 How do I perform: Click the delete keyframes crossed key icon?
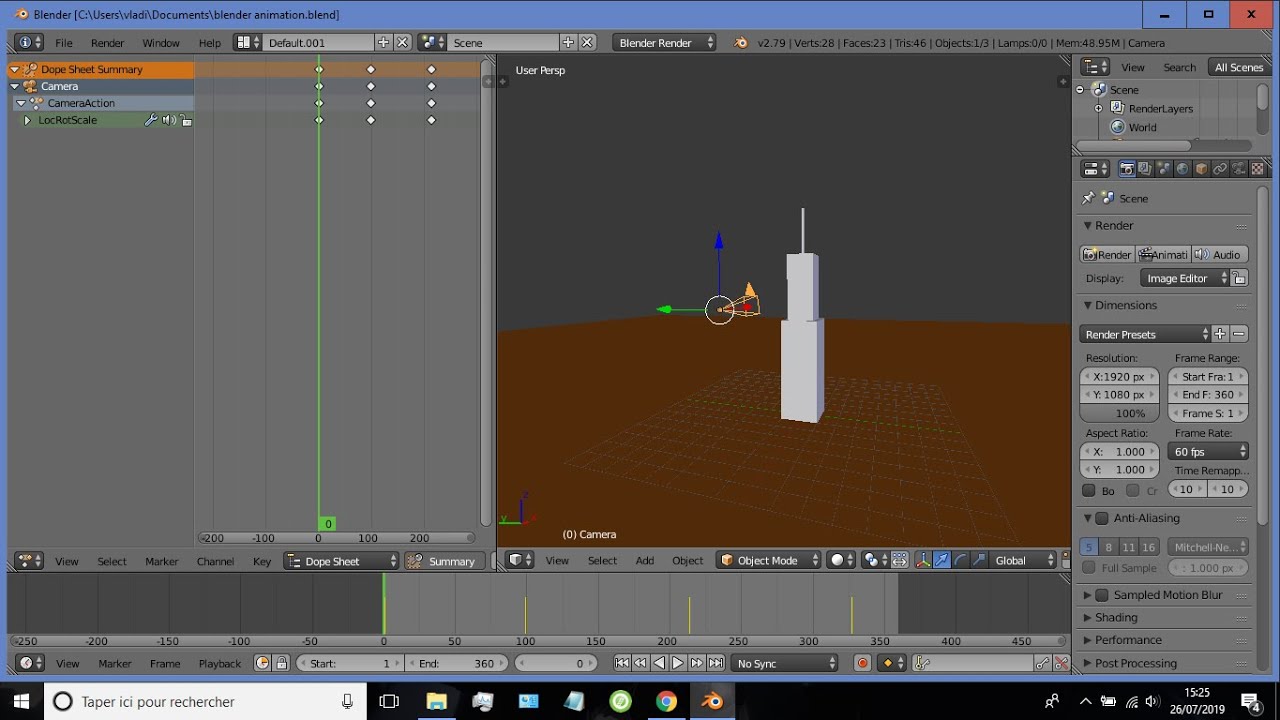[1062, 663]
